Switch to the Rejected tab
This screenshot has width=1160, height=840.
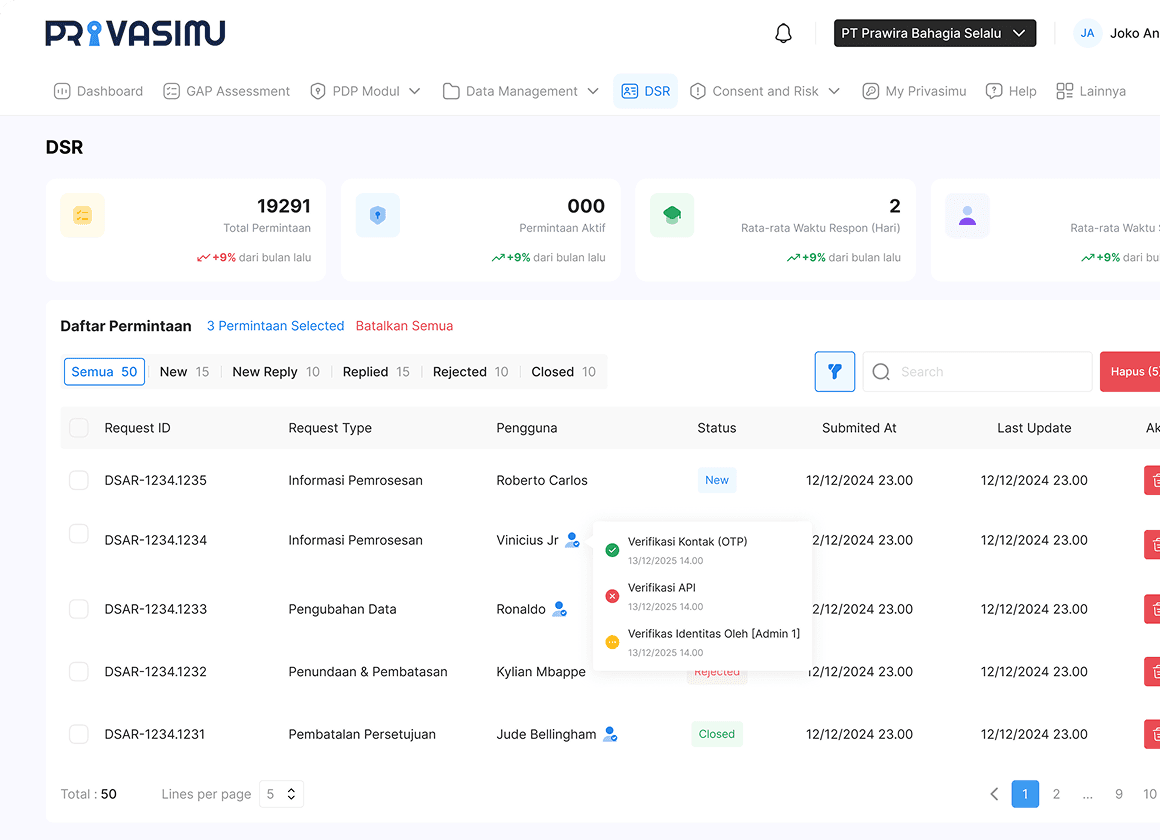pyautogui.click(x=470, y=372)
